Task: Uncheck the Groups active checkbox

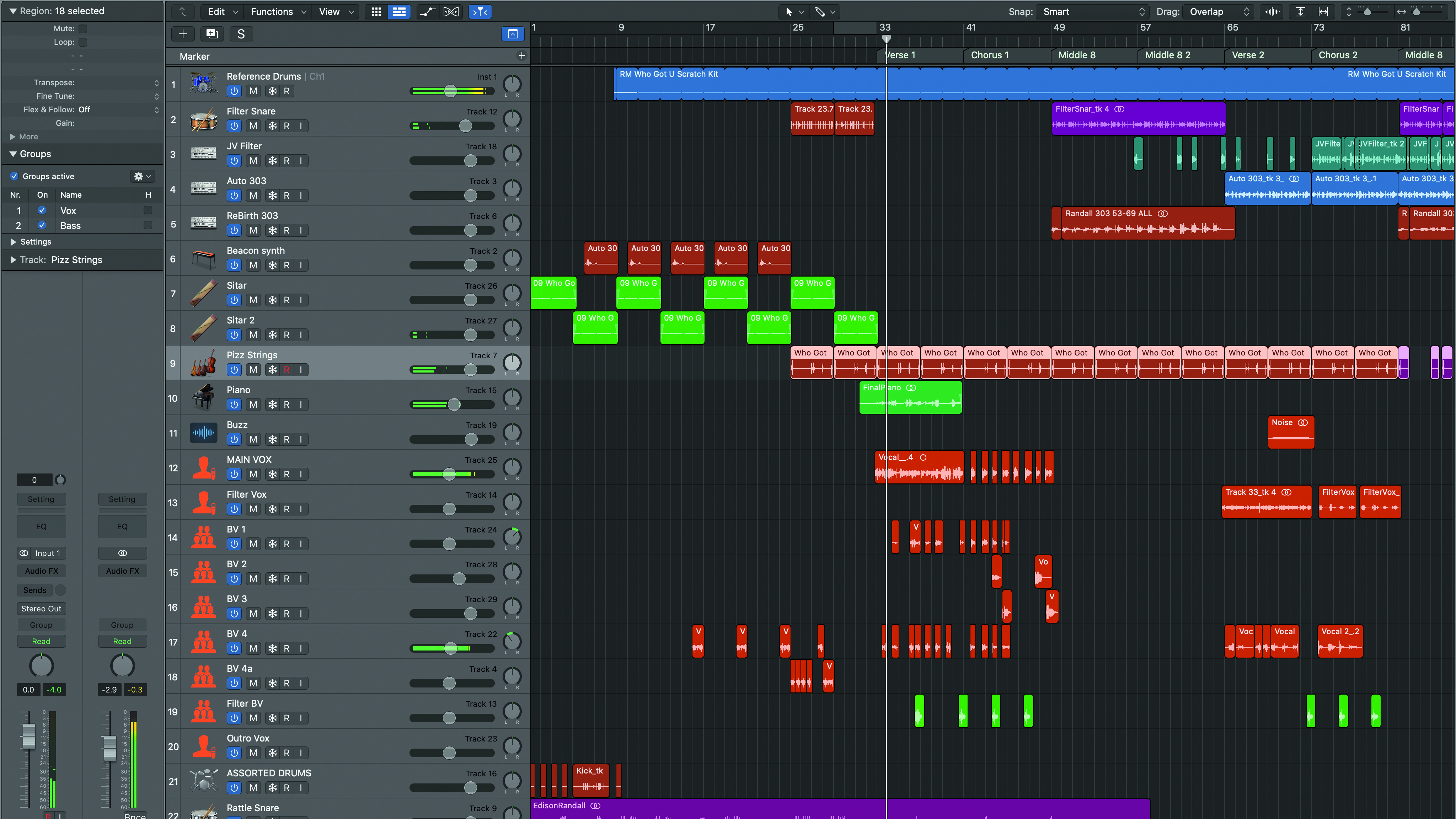Action: (14, 176)
